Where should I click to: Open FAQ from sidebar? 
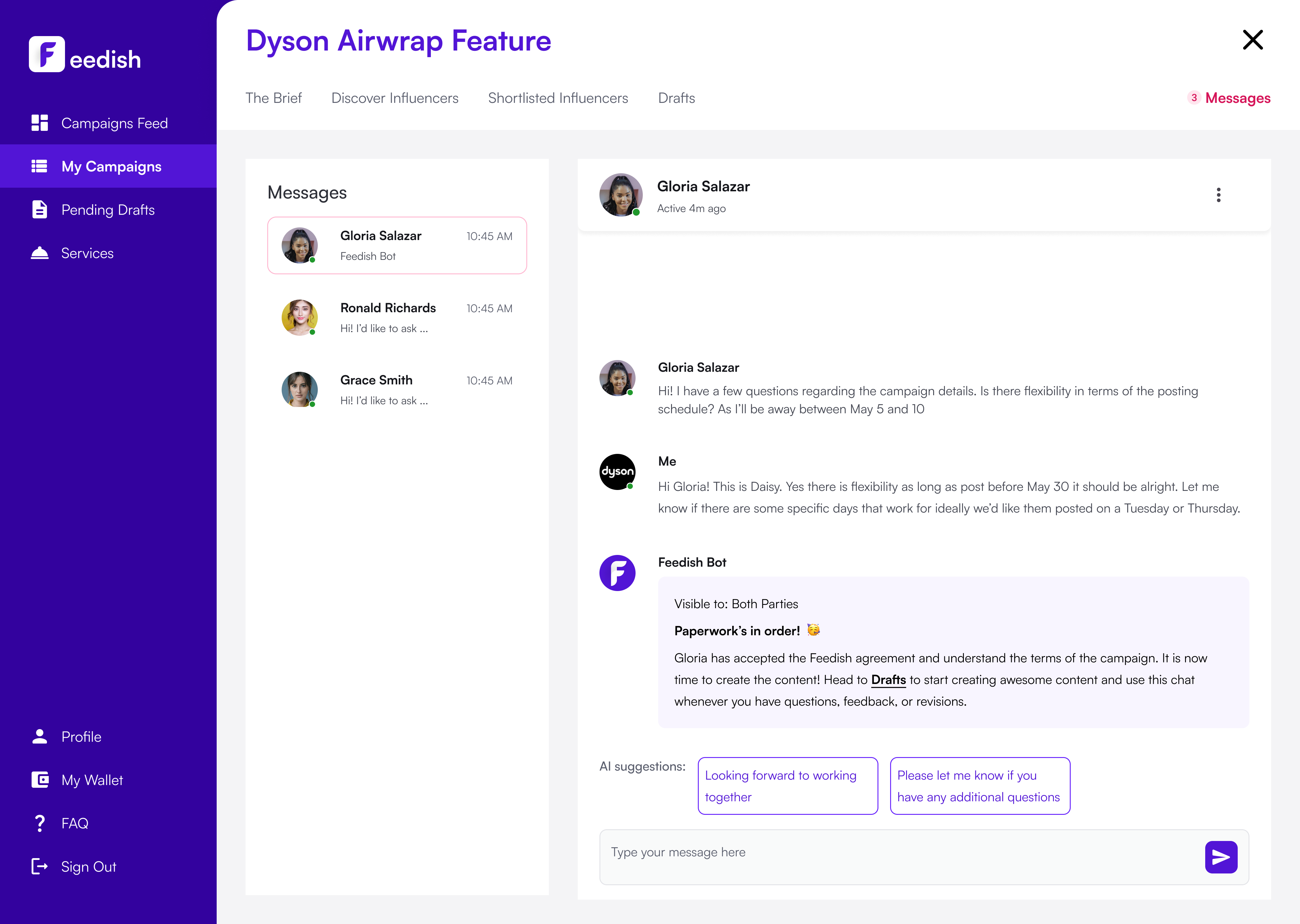[x=108, y=823]
